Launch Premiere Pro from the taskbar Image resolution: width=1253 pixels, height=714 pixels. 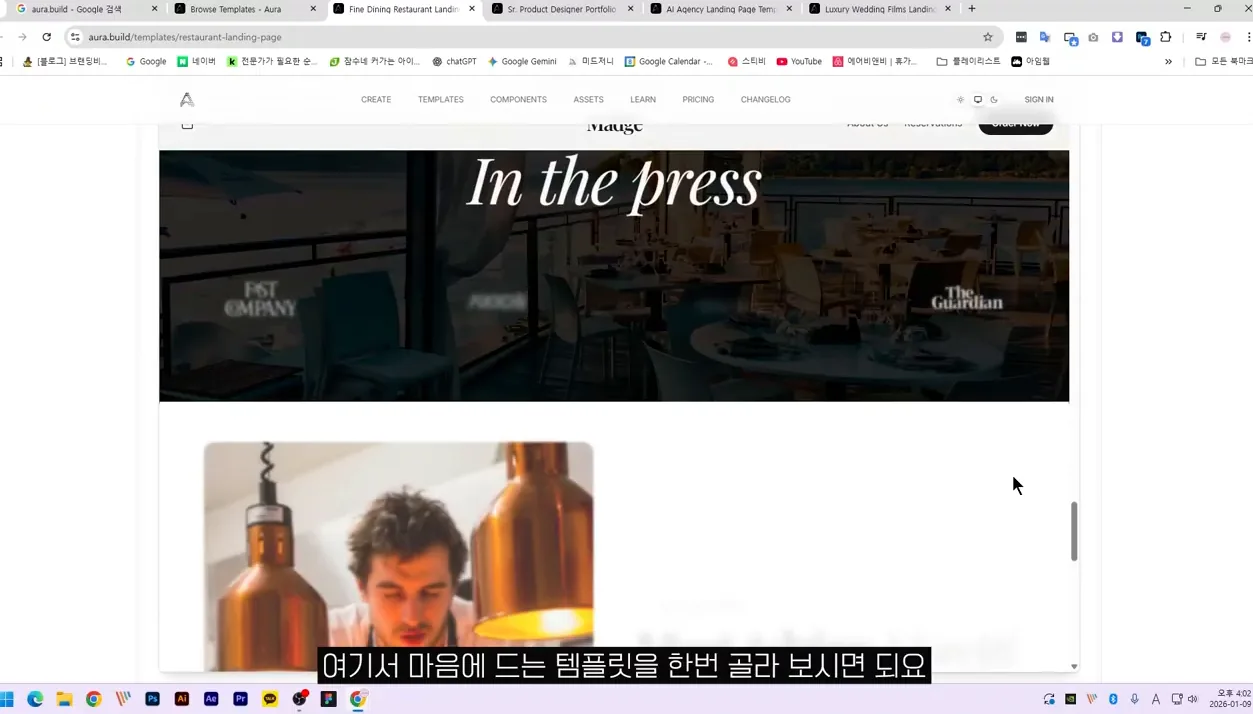[x=240, y=699]
